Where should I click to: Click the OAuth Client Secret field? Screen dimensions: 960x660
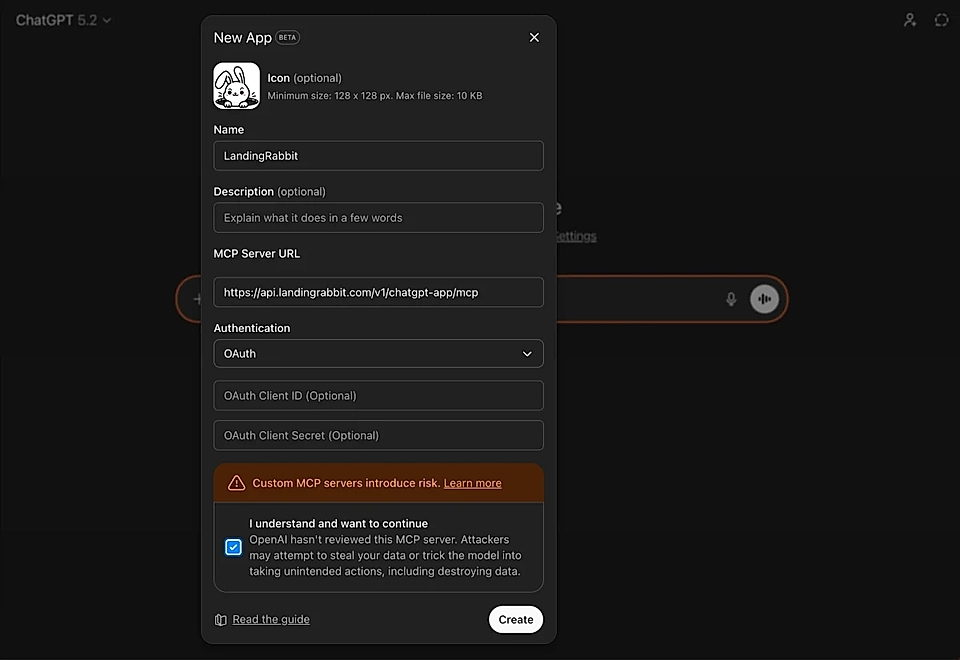pyautogui.click(x=378, y=436)
